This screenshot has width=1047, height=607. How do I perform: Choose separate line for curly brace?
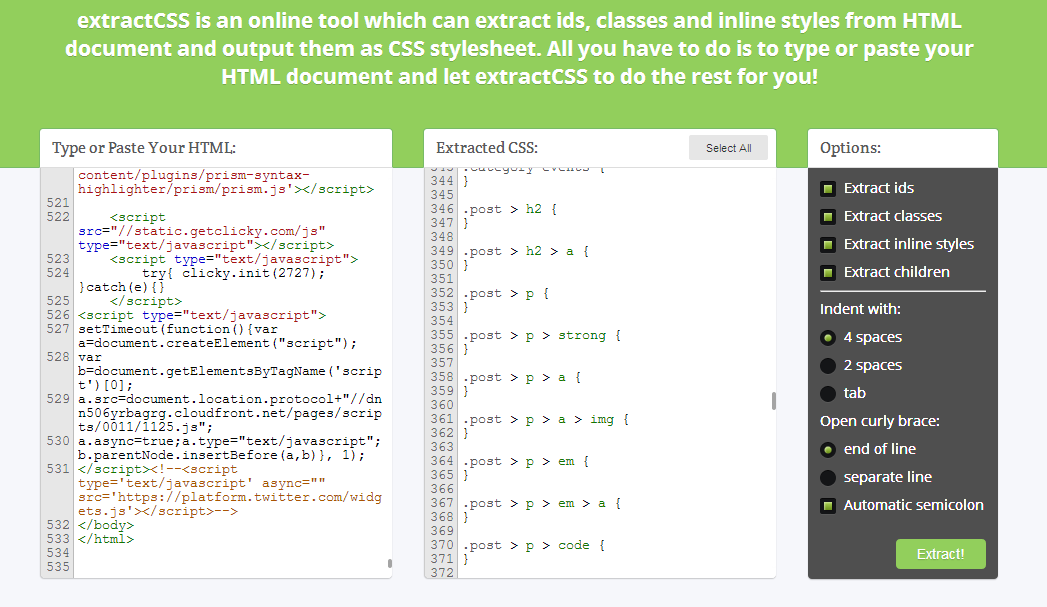click(x=828, y=477)
